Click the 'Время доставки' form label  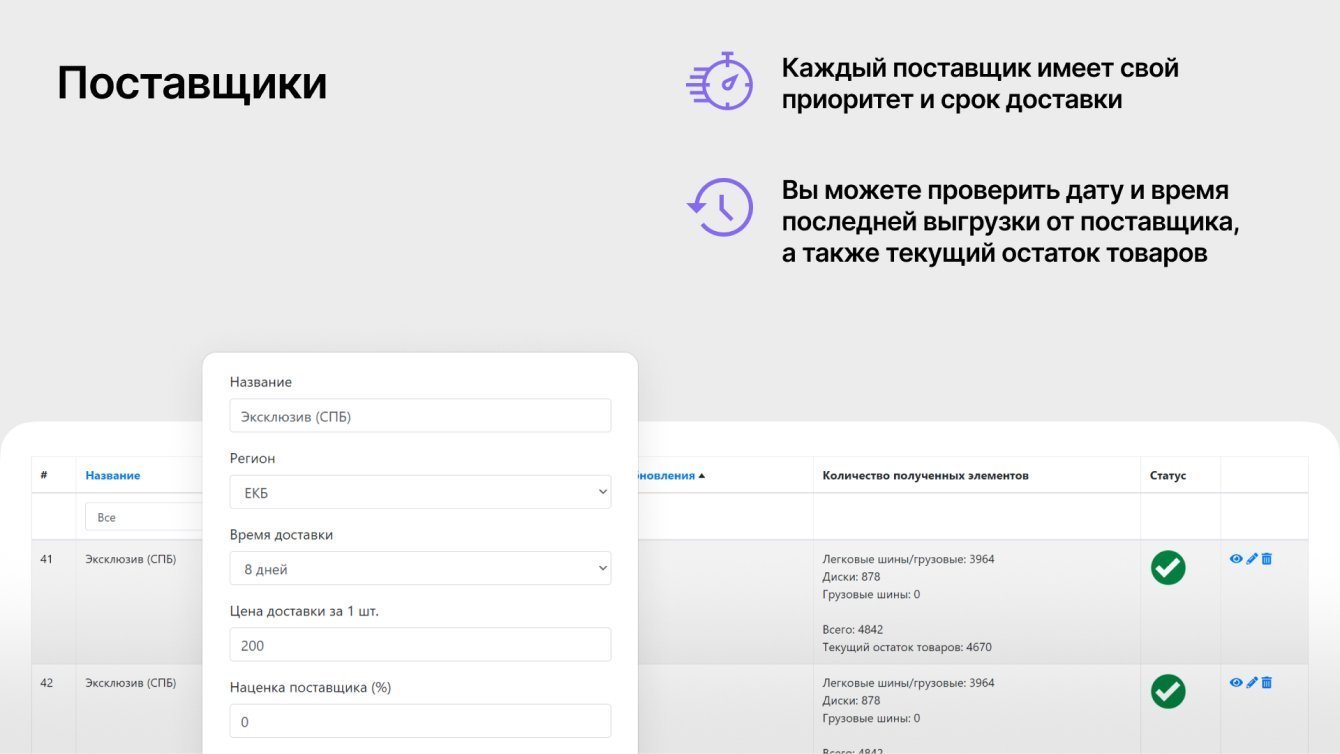coord(282,535)
